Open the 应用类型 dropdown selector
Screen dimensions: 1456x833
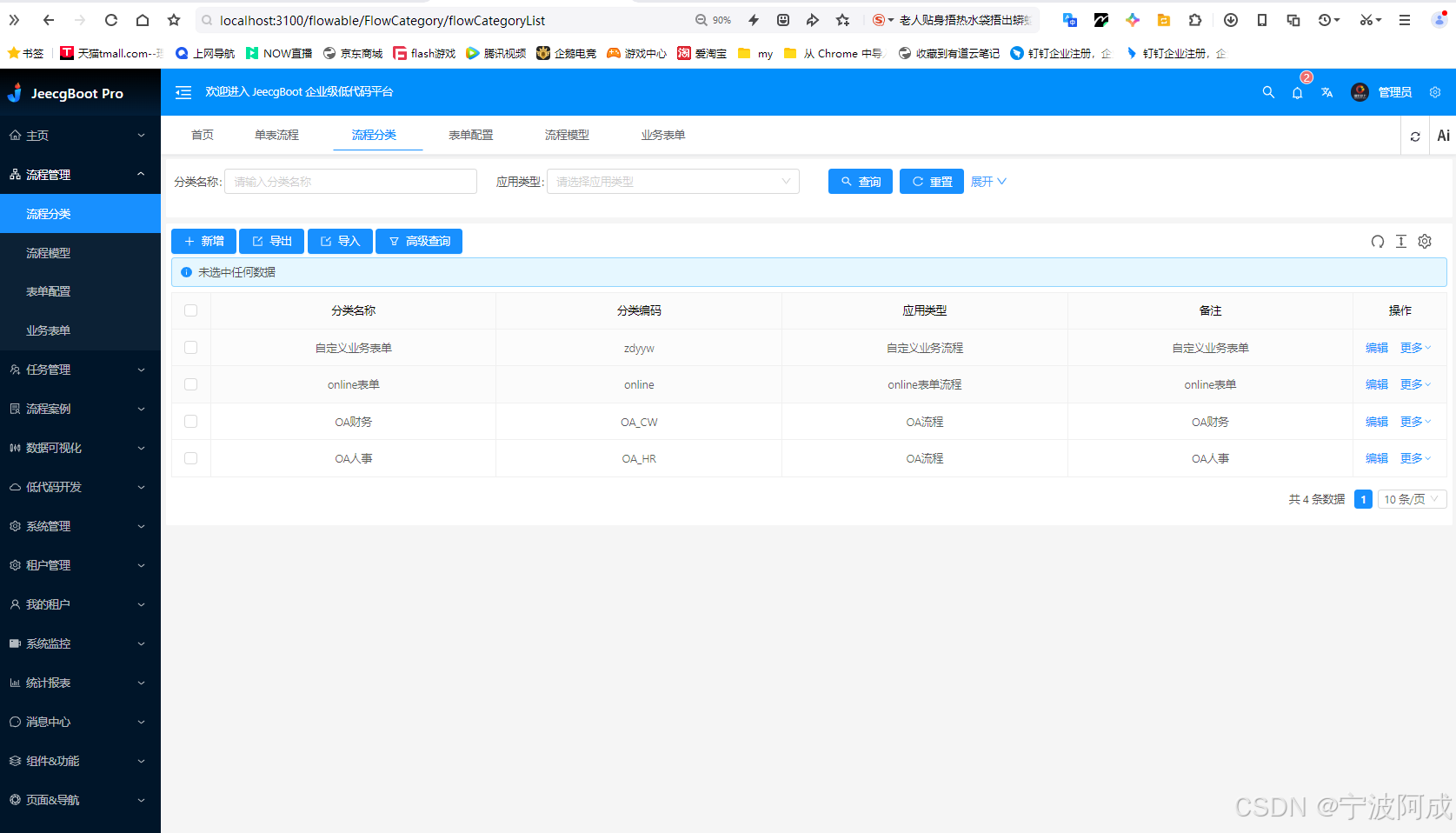[x=672, y=181]
